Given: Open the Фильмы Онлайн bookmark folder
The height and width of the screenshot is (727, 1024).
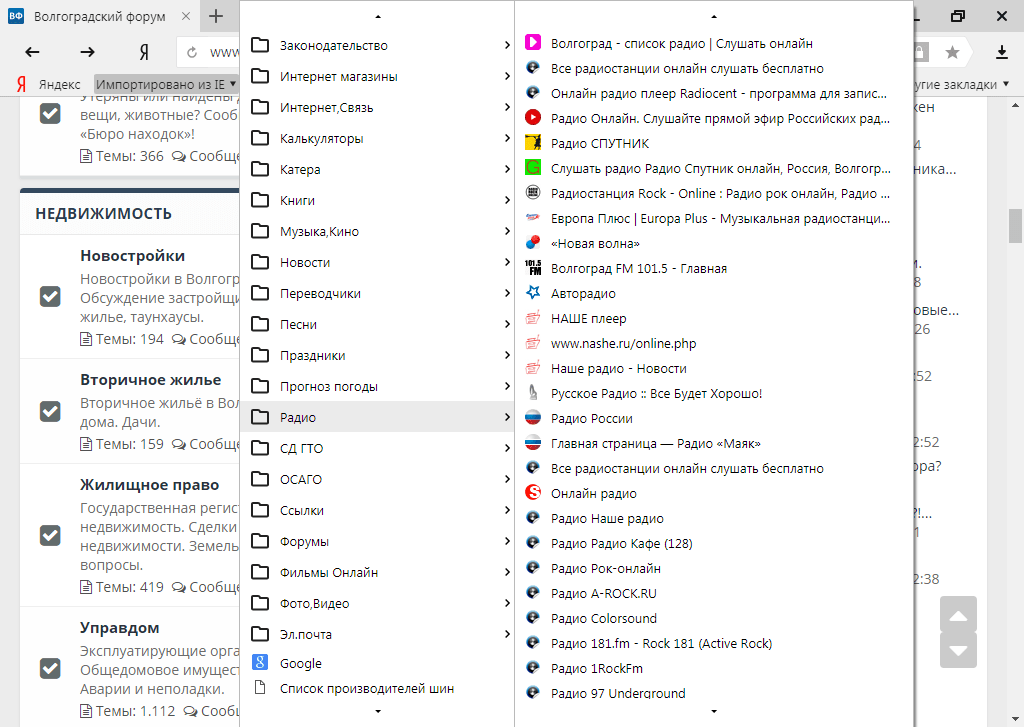Looking at the screenshot, I should click(x=377, y=572).
